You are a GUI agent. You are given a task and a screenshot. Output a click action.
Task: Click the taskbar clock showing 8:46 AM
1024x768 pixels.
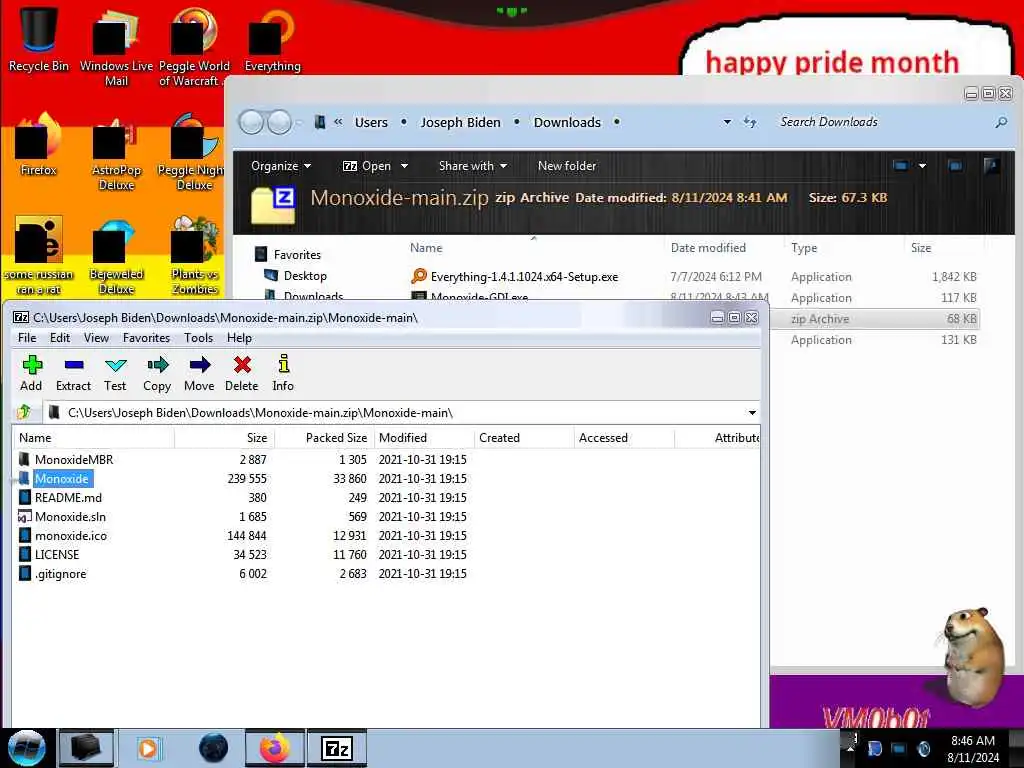972,748
